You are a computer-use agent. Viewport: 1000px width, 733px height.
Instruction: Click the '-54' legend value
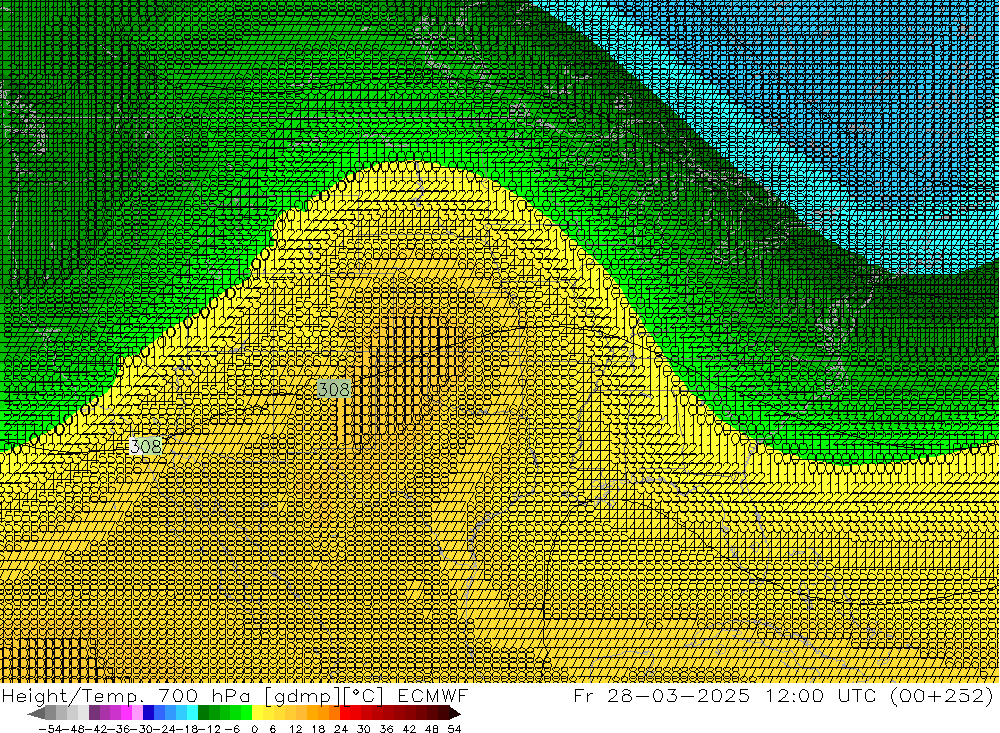50,729
